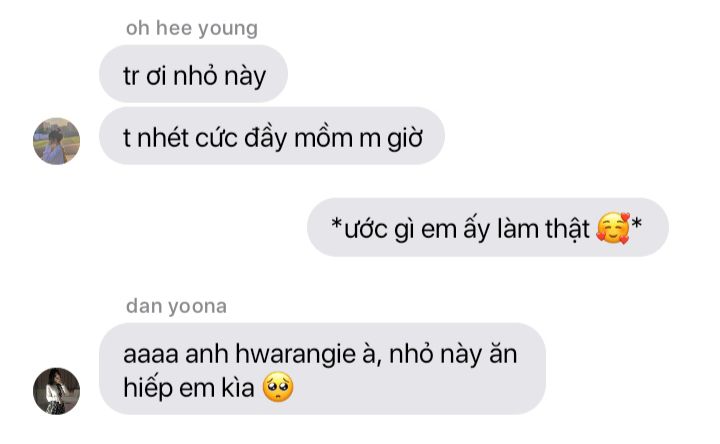Image resolution: width=720 pixels, height=444 pixels.
Task: Click the word 'hwarangie' in the last message
Action: click(x=295, y=355)
